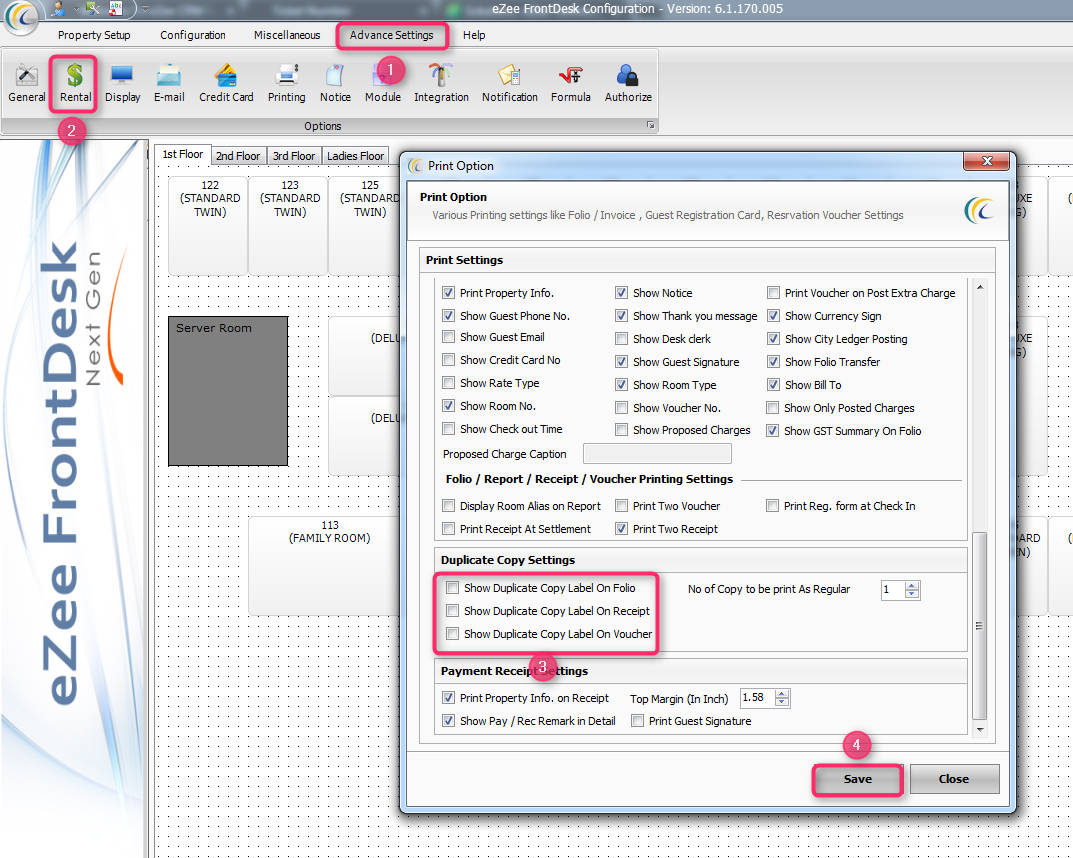
Task: Click the Abc language quick access icon
Action: point(116,8)
